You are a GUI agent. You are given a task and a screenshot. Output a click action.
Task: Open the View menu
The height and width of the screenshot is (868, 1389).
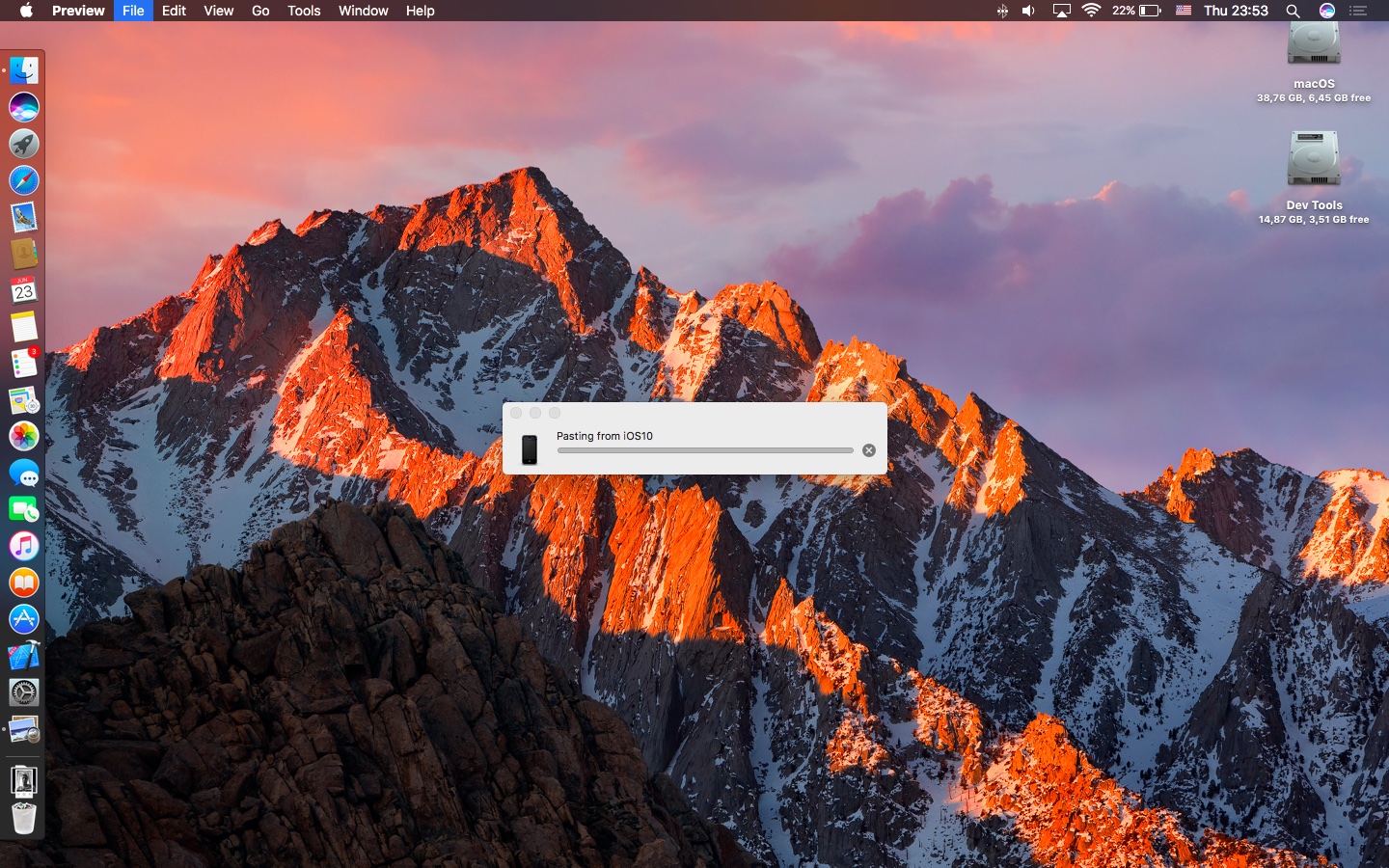point(219,11)
